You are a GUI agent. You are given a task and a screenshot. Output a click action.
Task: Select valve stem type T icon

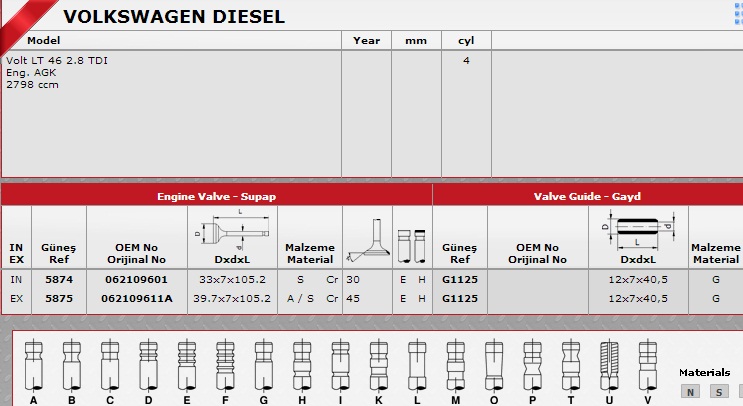click(x=571, y=365)
